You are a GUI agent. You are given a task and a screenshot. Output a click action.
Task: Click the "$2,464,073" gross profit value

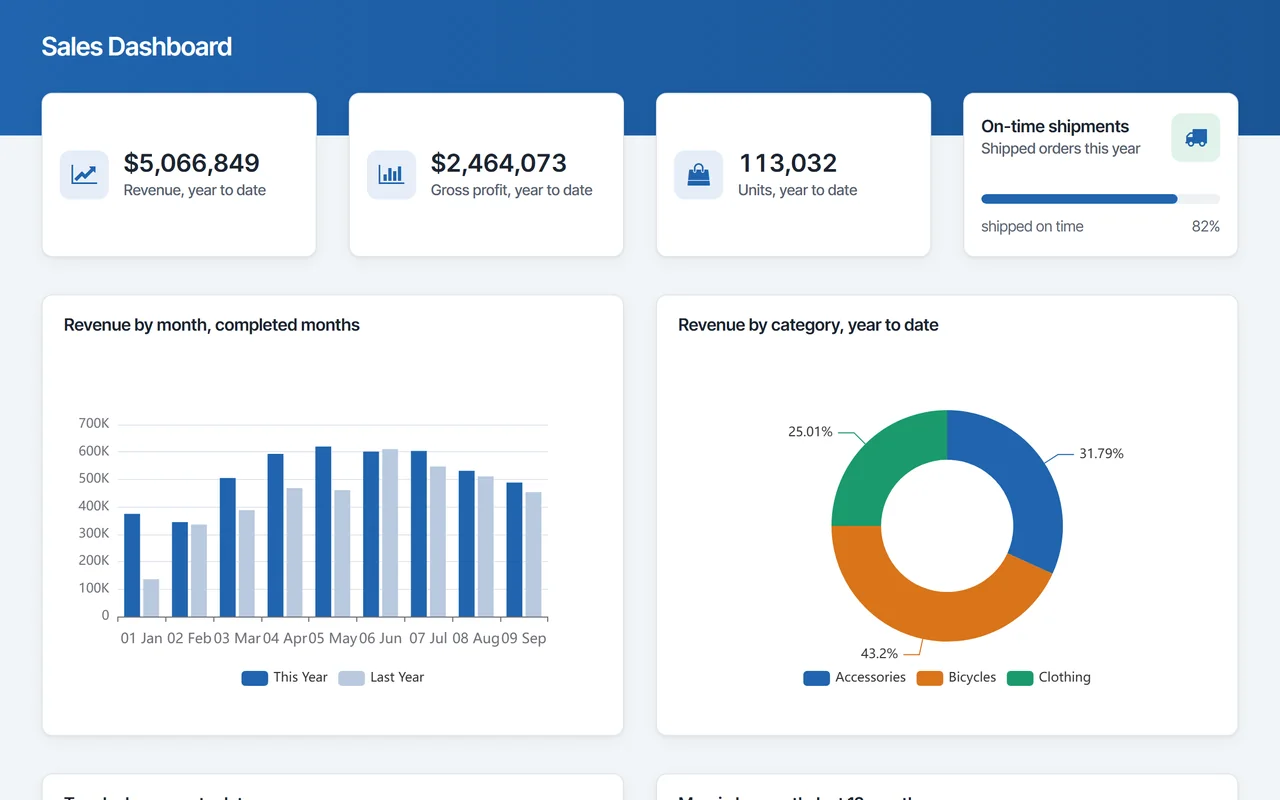[499, 163]
